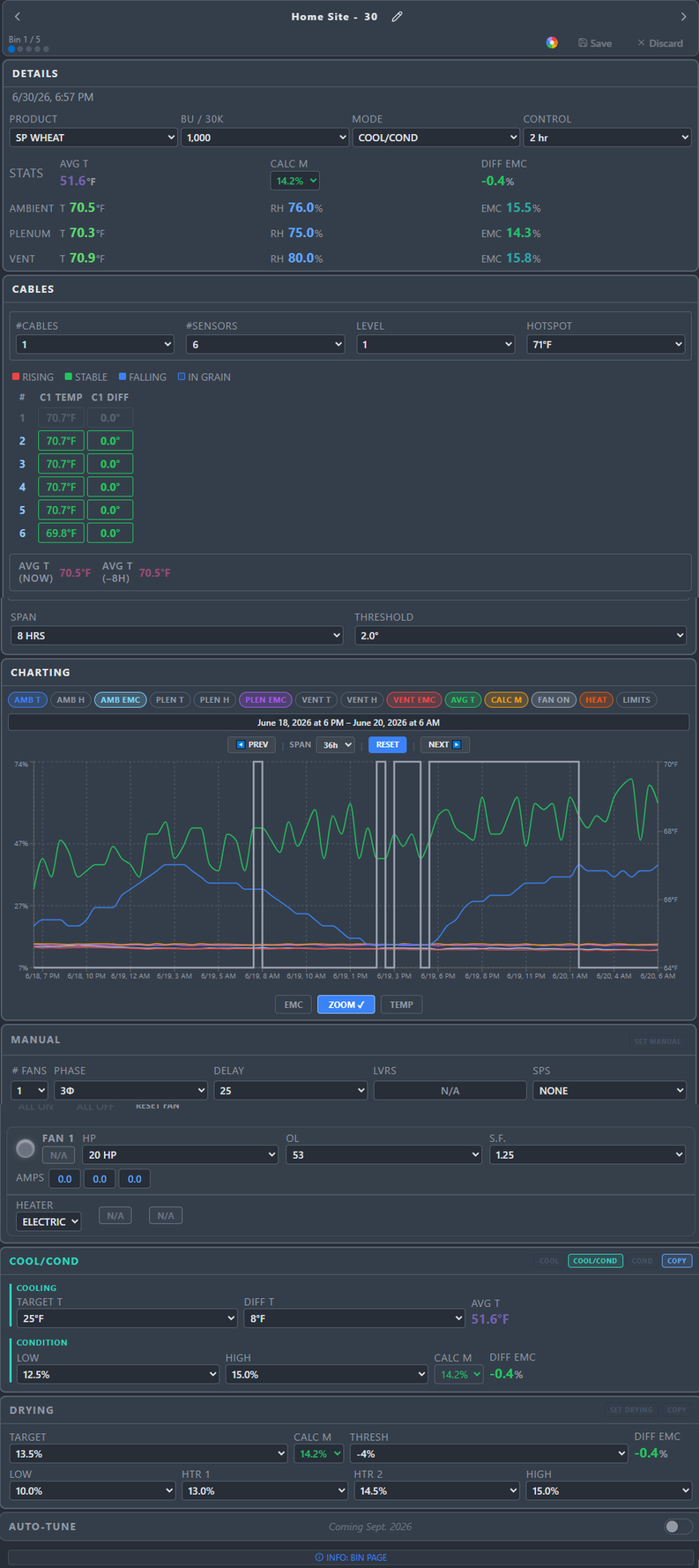699x1568 pixels.
Task: Click the first AMPS 0.0 field
Action: coord(64,1178)
